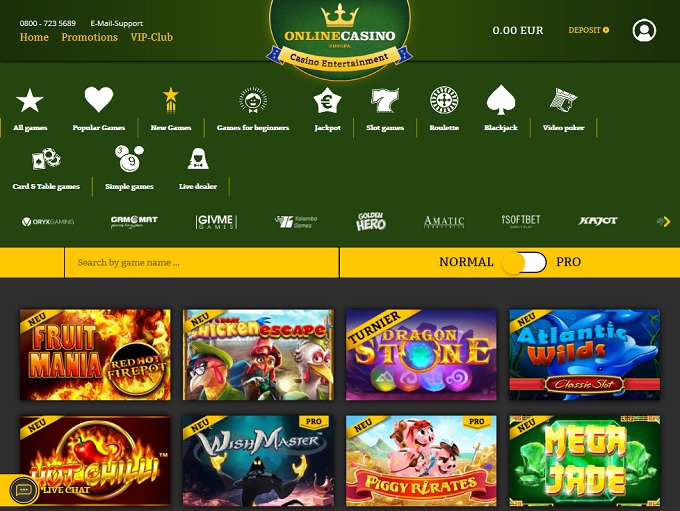
Task: Open the Video poker category
Action: pos(563,100)
